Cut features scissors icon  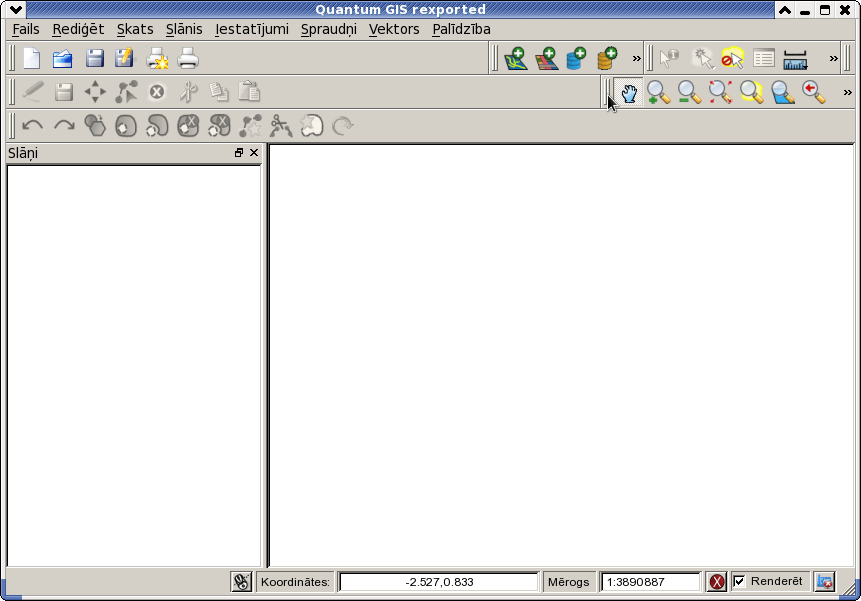tap(188, 92)
